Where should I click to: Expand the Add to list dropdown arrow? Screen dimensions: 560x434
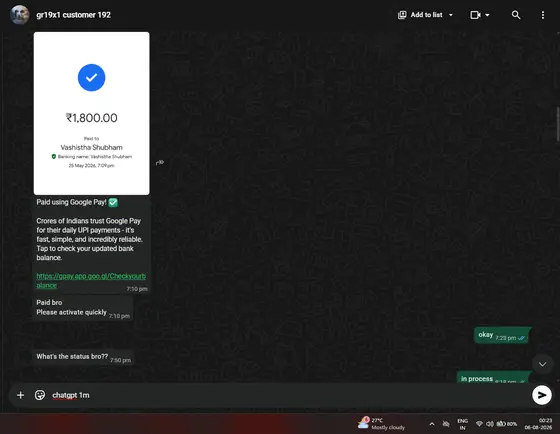pyautogui.click(x=451, y=15)
